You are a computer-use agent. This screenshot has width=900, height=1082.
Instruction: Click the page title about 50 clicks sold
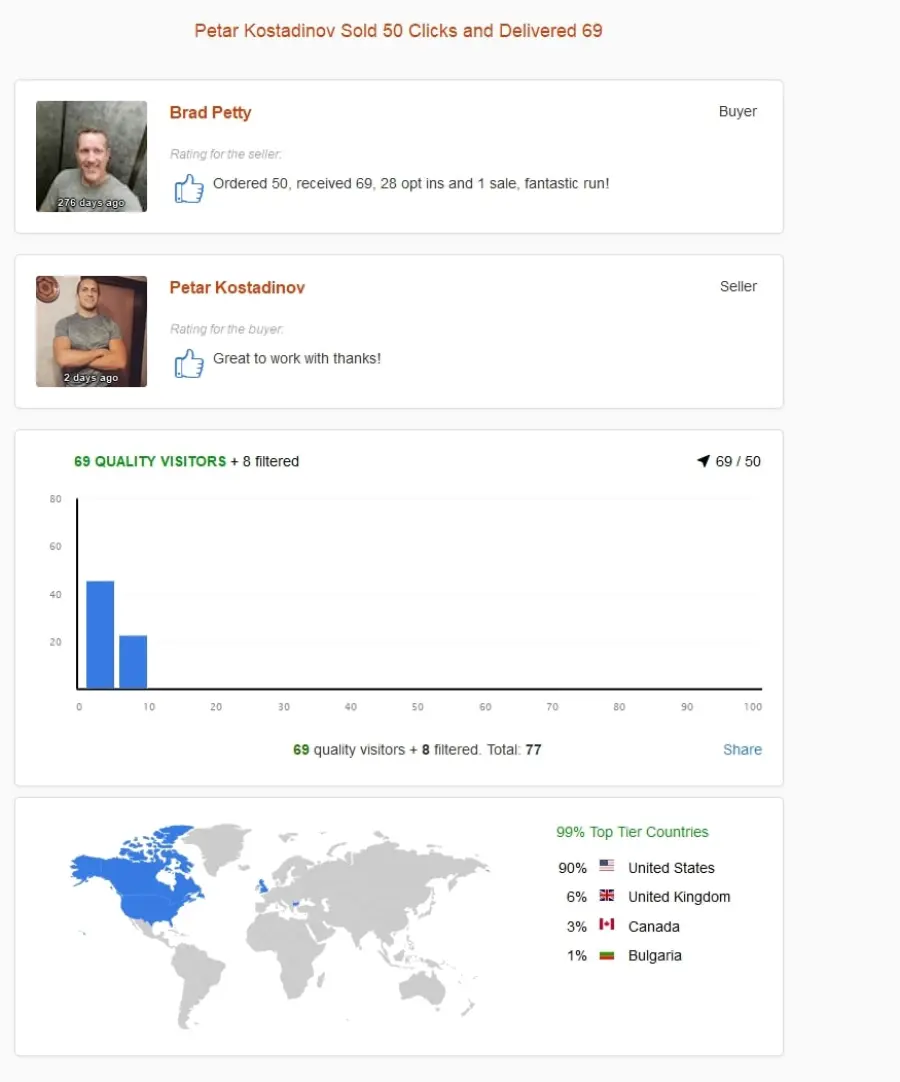click(398, 31)
